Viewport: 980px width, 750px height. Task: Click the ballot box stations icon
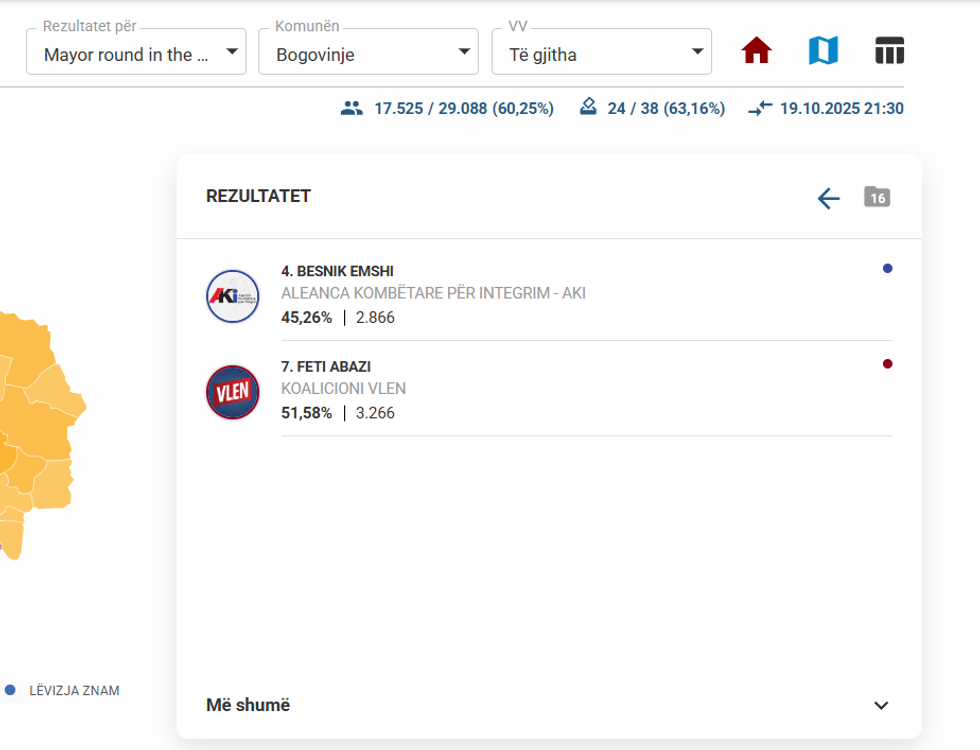tap(589, 108)
